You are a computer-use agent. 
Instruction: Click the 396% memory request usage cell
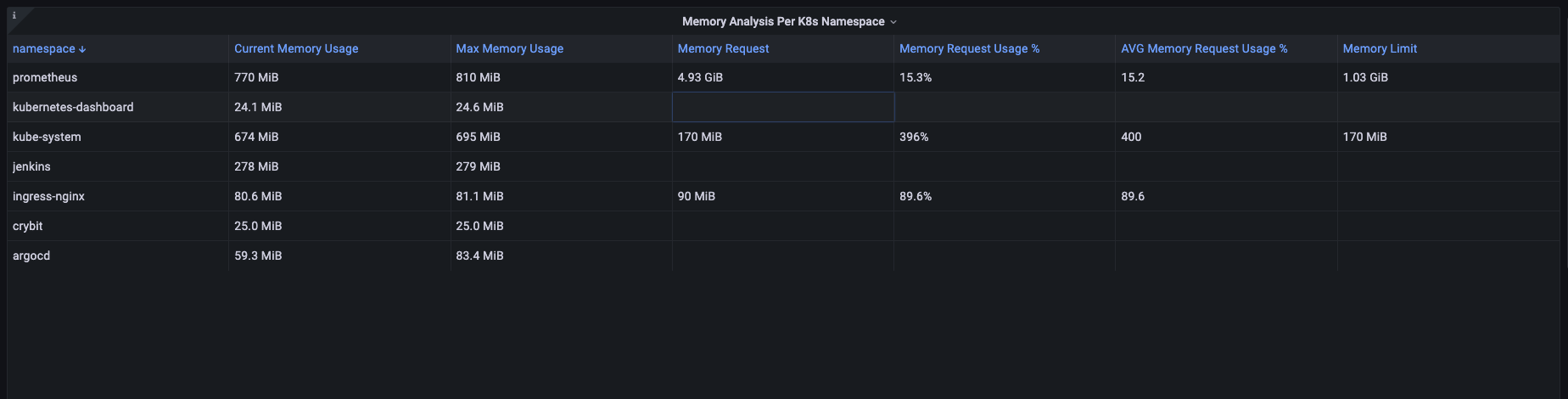click(x=914, y=137)
